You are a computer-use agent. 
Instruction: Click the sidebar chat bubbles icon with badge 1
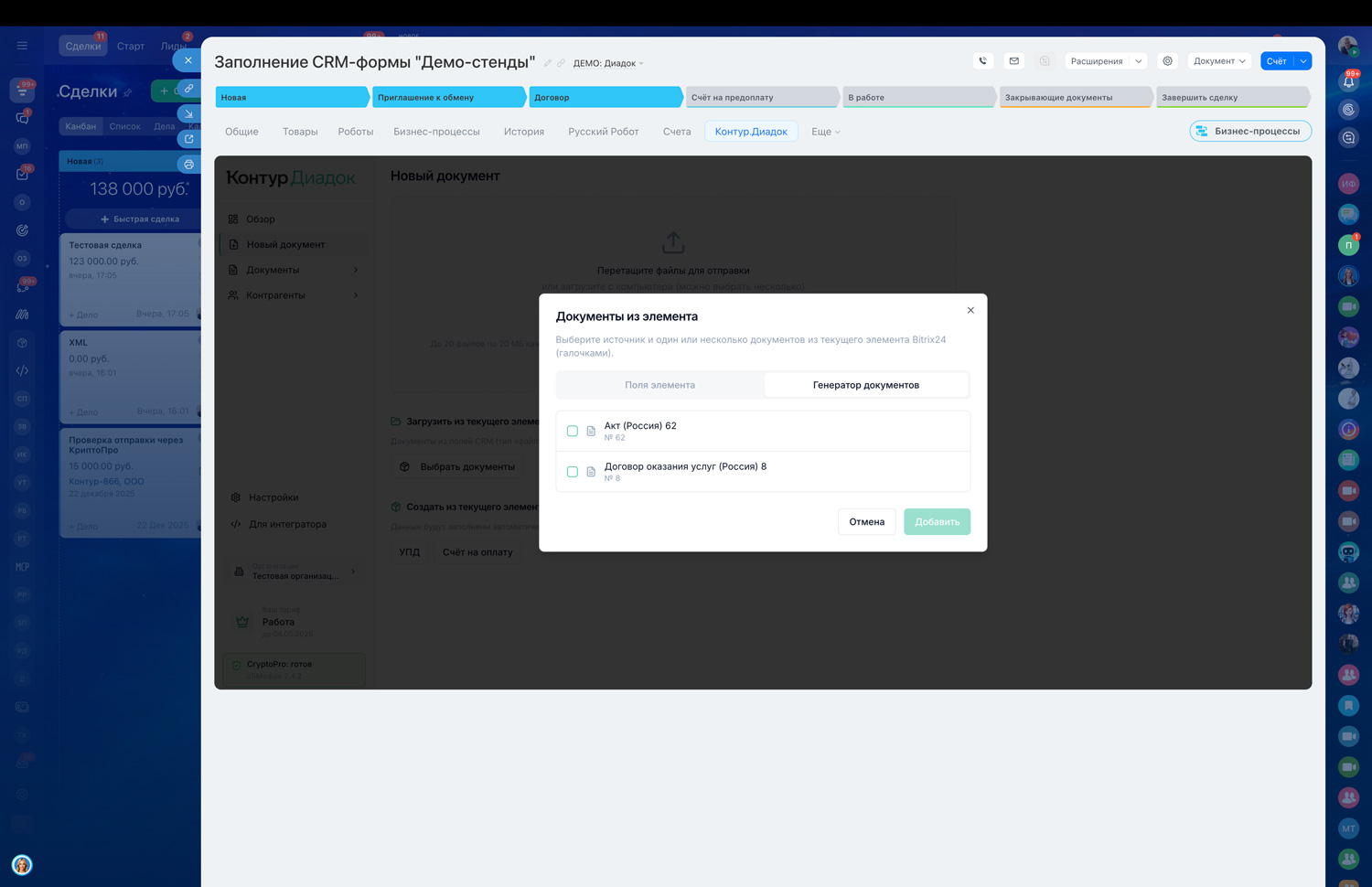coord(22,118)
